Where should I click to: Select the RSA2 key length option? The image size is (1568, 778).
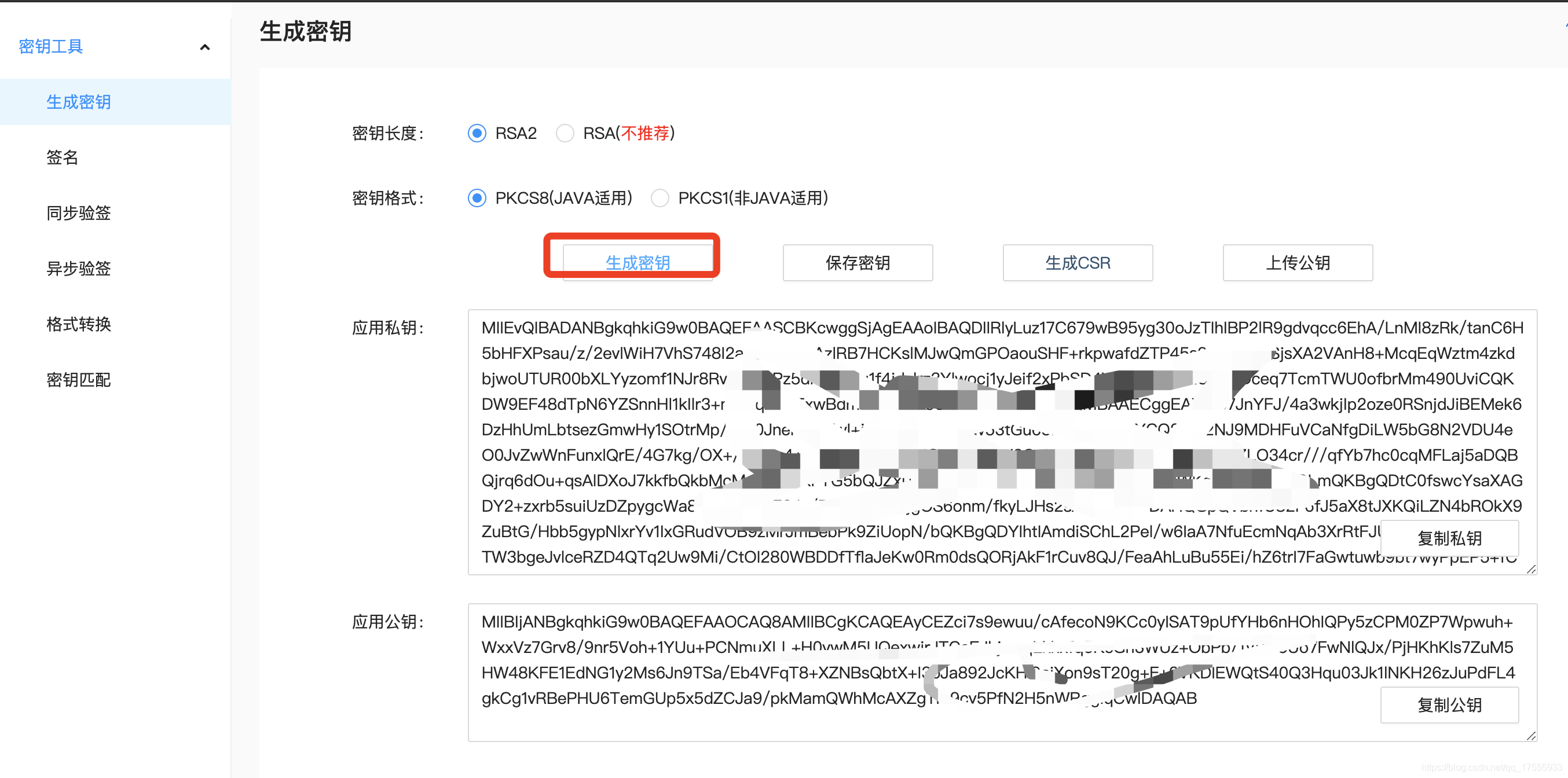tap(477, 133)
